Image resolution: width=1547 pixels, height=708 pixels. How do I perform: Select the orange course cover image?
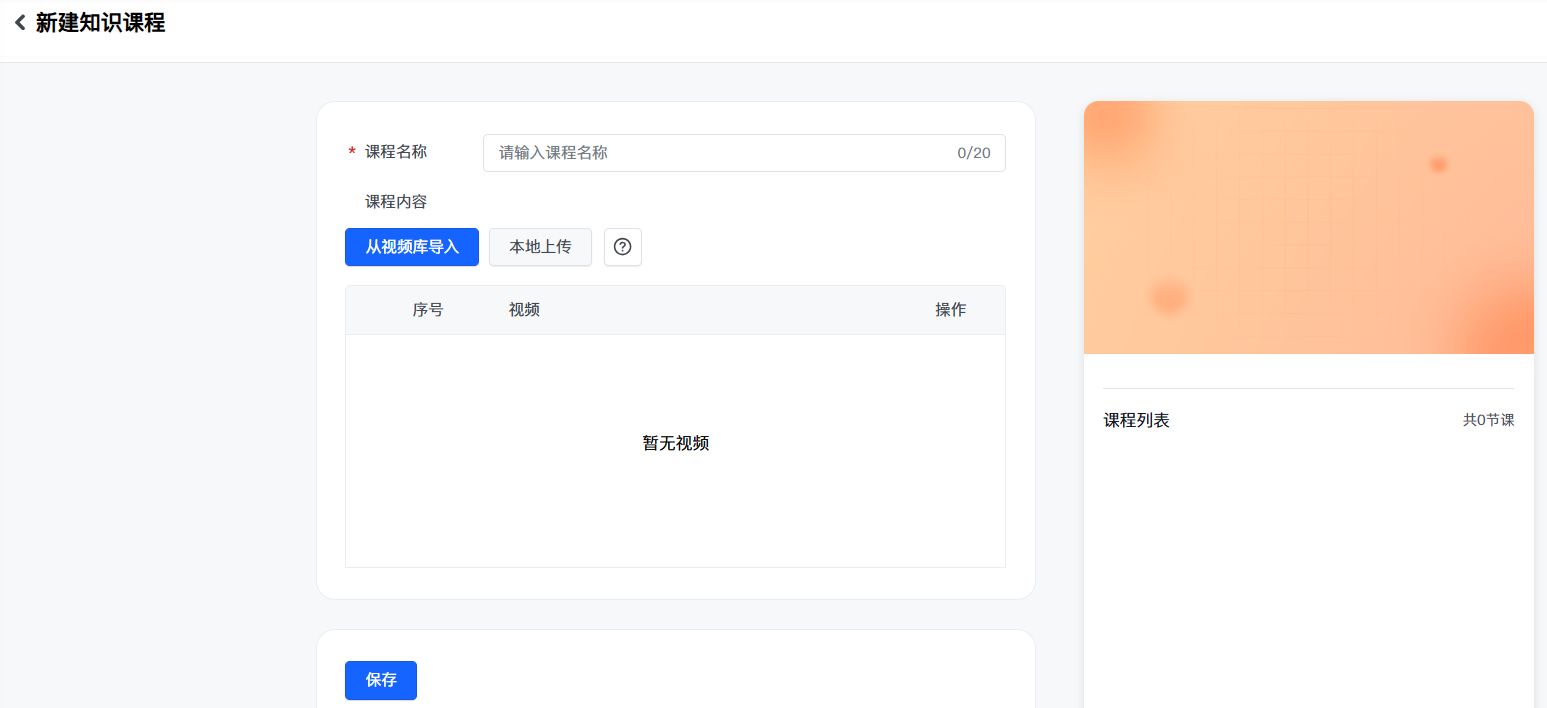click(x=1308, y=228)
